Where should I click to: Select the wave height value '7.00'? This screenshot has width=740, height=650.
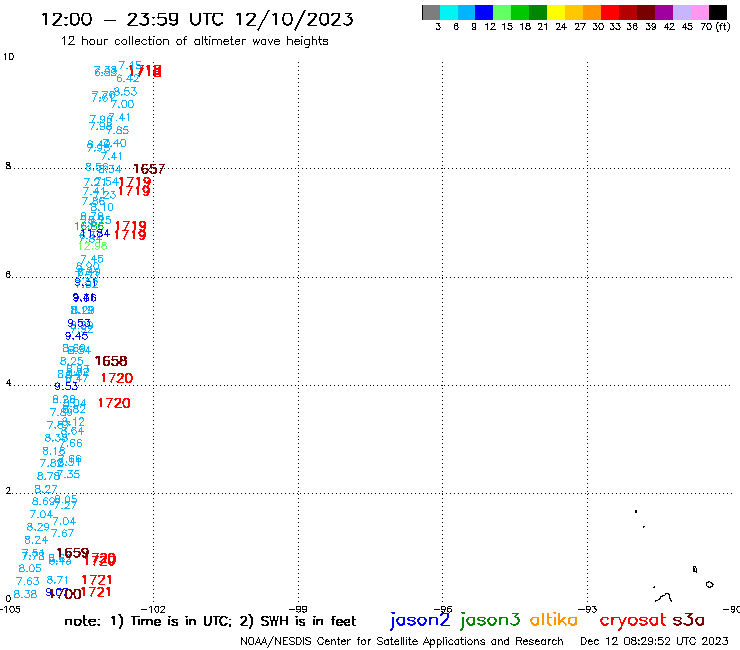(x=122, y=104)
